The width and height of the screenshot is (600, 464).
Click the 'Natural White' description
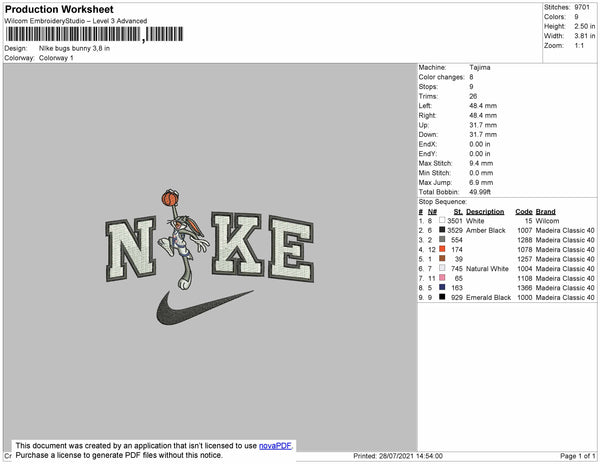point(487,269)
